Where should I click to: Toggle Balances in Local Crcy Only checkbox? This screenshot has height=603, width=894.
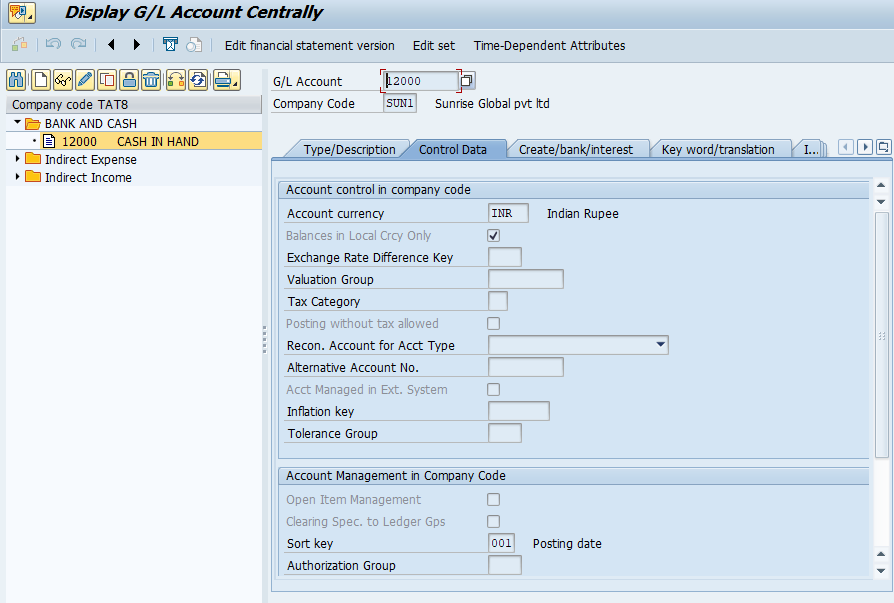(x=494, y=235)
